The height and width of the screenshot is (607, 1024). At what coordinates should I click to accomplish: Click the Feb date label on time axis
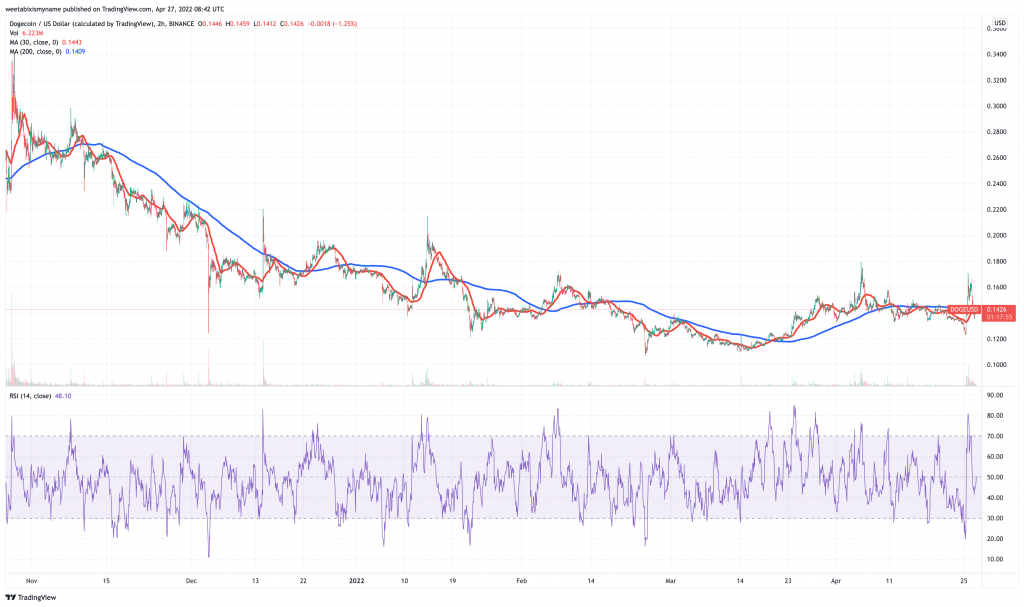click(x=522, y=580)
